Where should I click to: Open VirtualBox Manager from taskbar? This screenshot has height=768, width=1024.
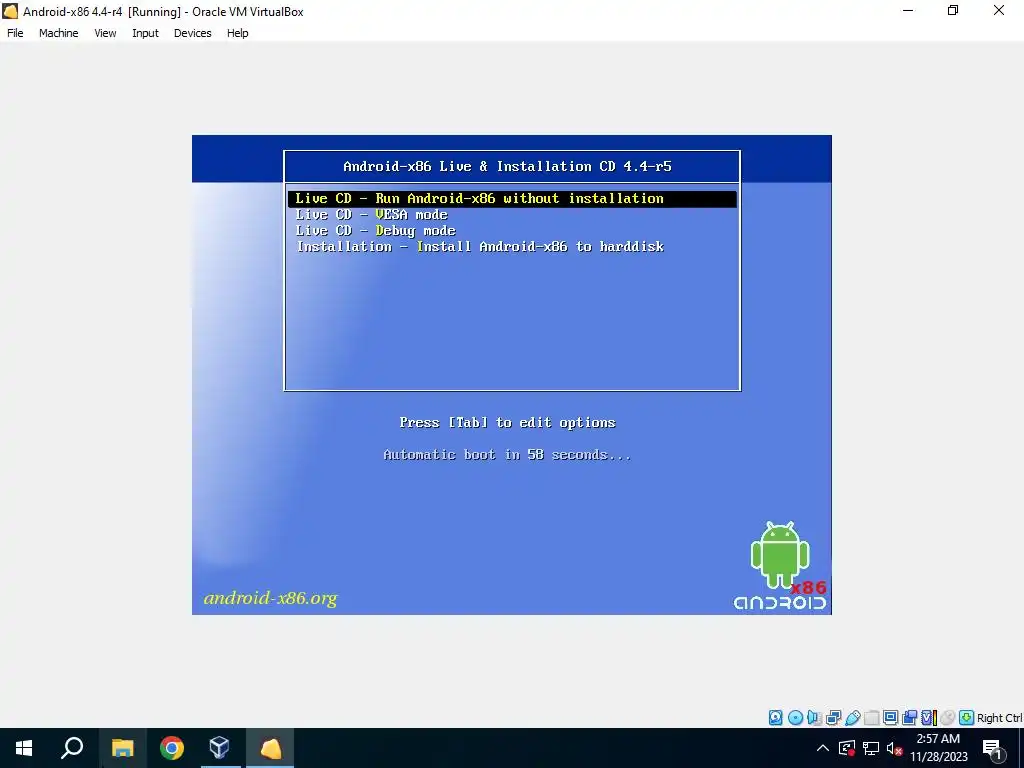pyautogui.click(x=220, y=748)
